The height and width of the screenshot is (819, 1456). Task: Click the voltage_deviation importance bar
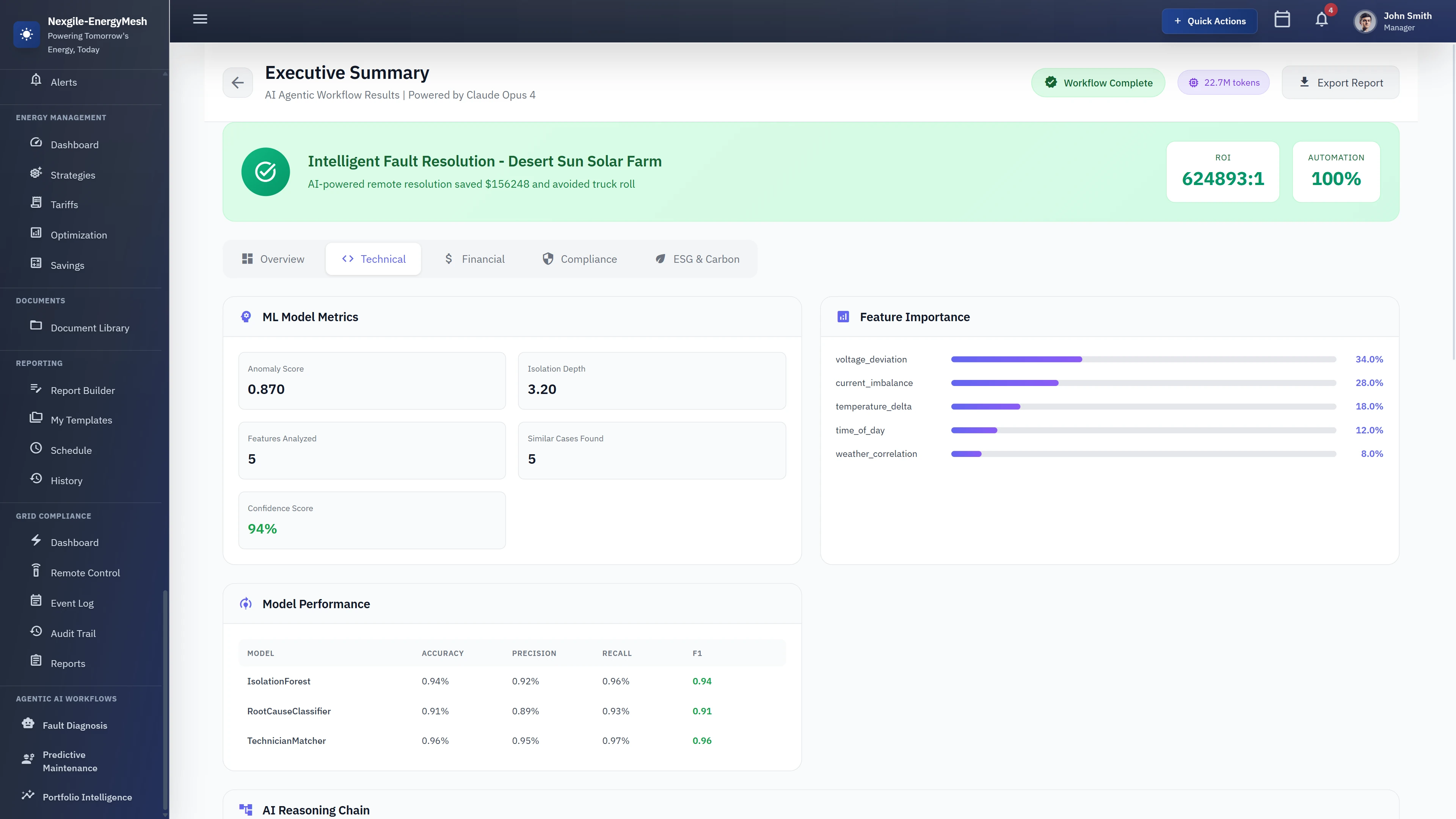1016,359
